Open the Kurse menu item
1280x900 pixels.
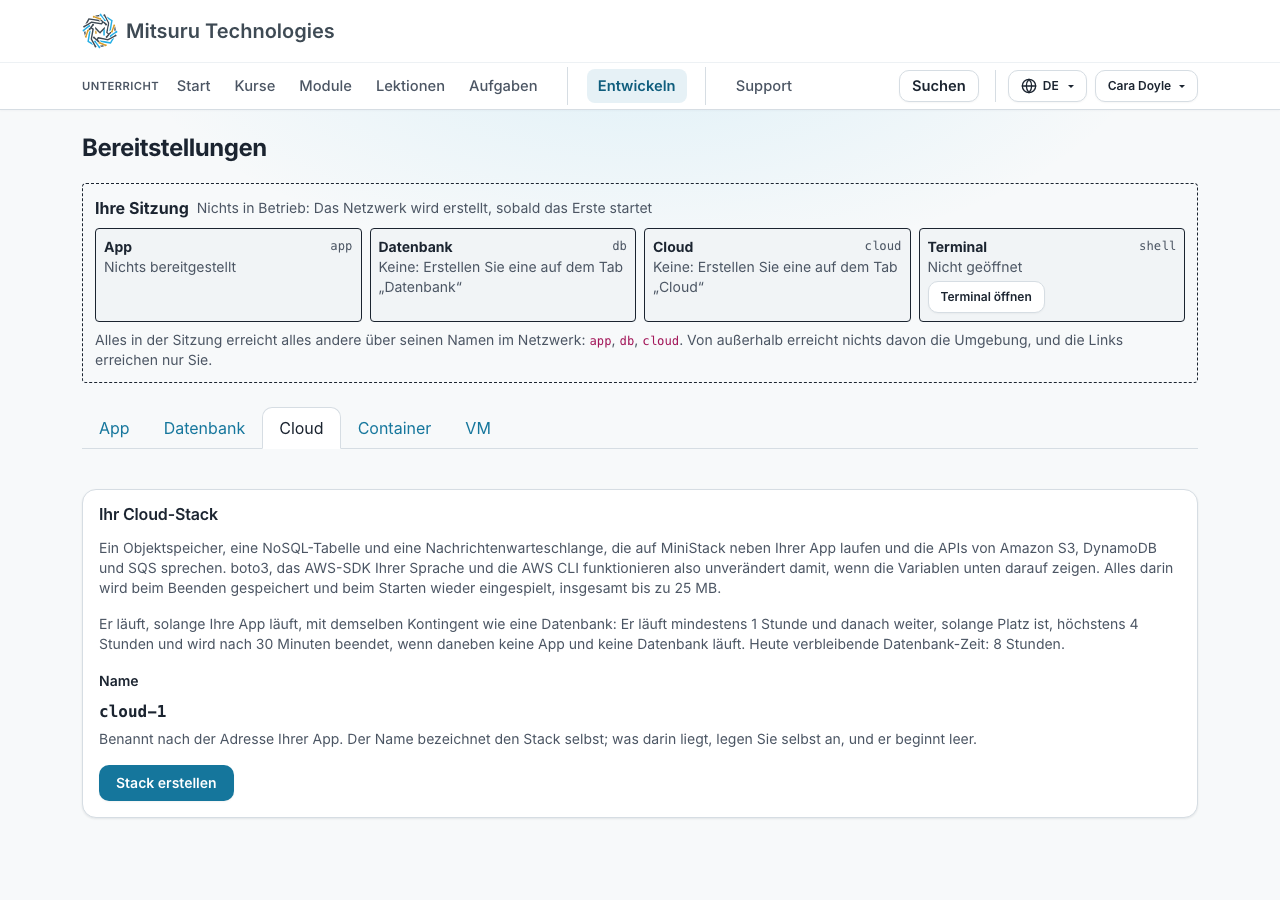point(255,86)
